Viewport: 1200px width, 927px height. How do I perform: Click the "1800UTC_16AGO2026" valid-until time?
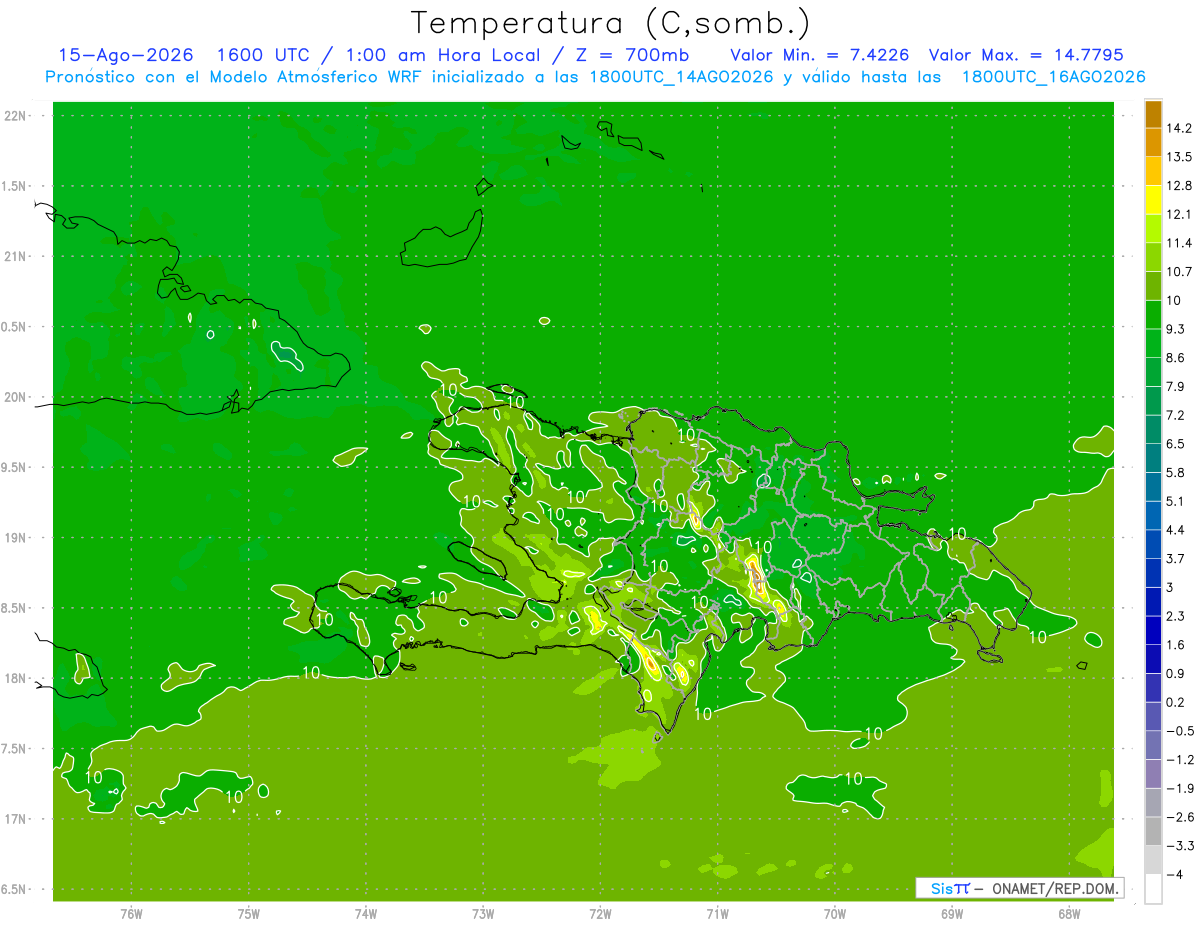pos(1053,77)
